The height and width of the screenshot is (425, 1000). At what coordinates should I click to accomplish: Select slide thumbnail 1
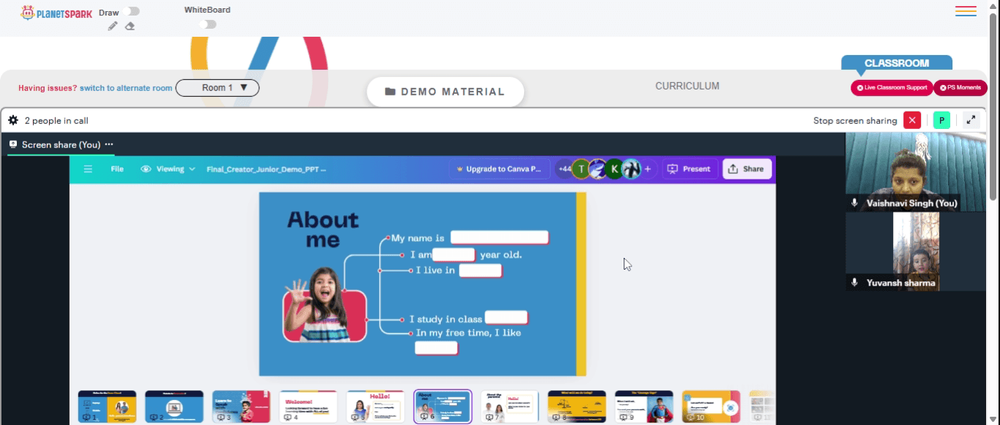[x=107, y=406]
